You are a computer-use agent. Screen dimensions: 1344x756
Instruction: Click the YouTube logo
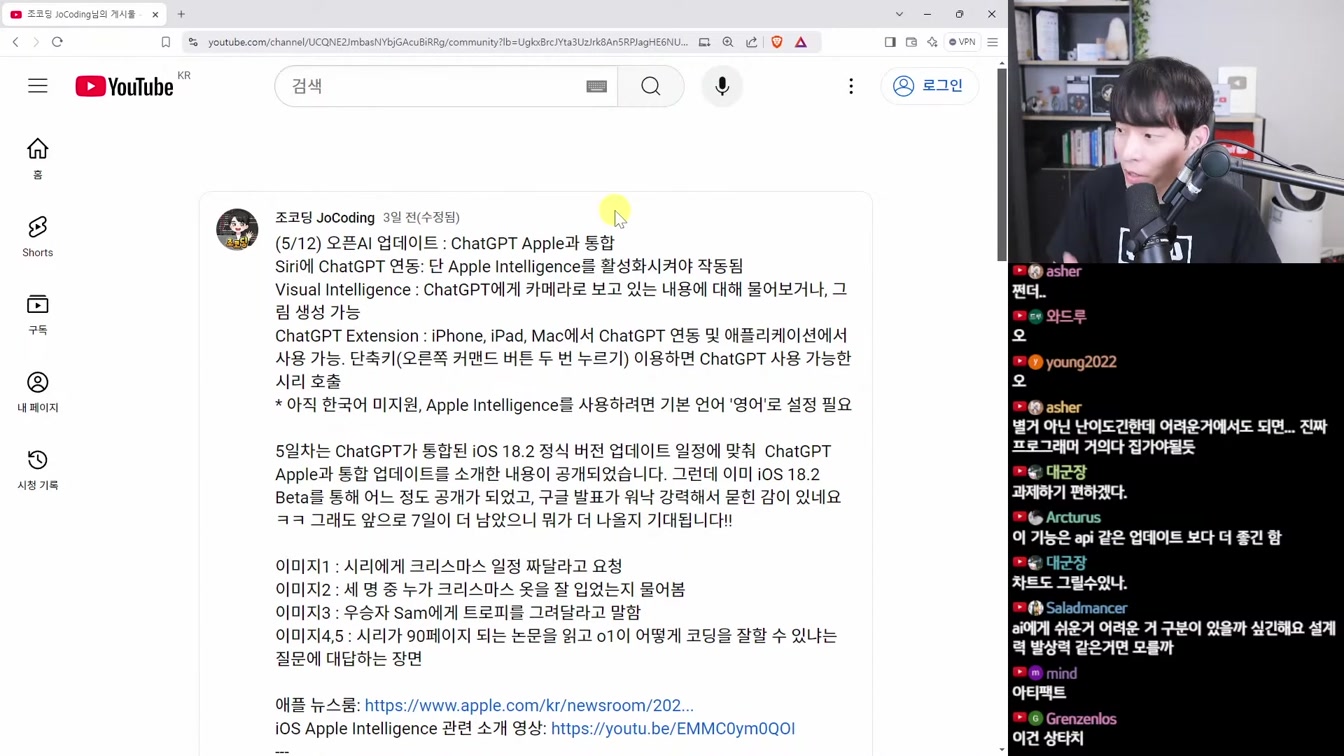pos(125,87)
